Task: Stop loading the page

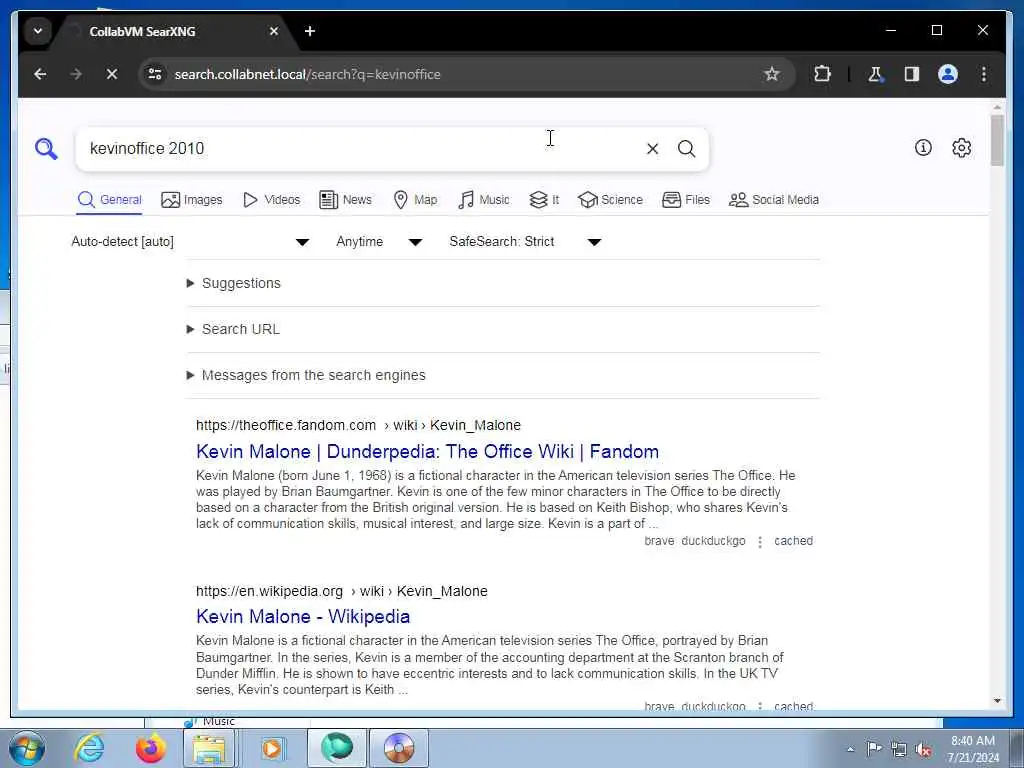Action: coord(112,74)
